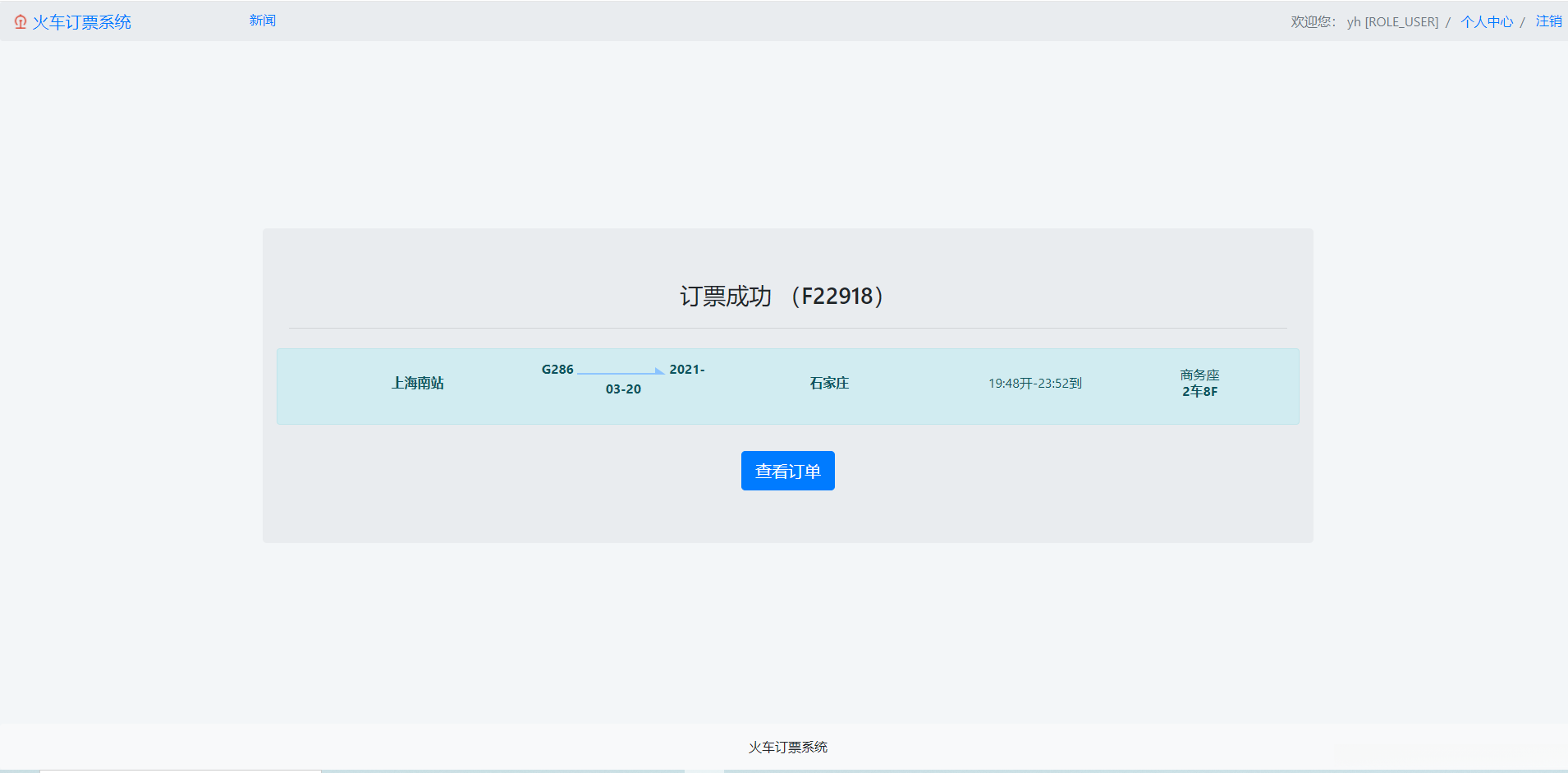
Task: Open 火车订票系统 home link in navbar
Action: (81, 22)
